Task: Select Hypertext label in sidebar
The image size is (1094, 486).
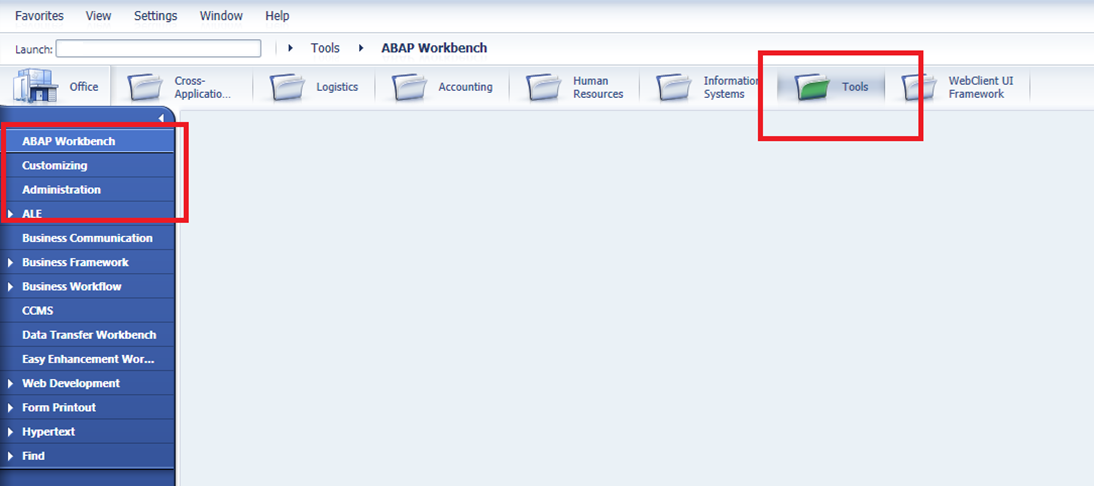Action: coord(49,432)
